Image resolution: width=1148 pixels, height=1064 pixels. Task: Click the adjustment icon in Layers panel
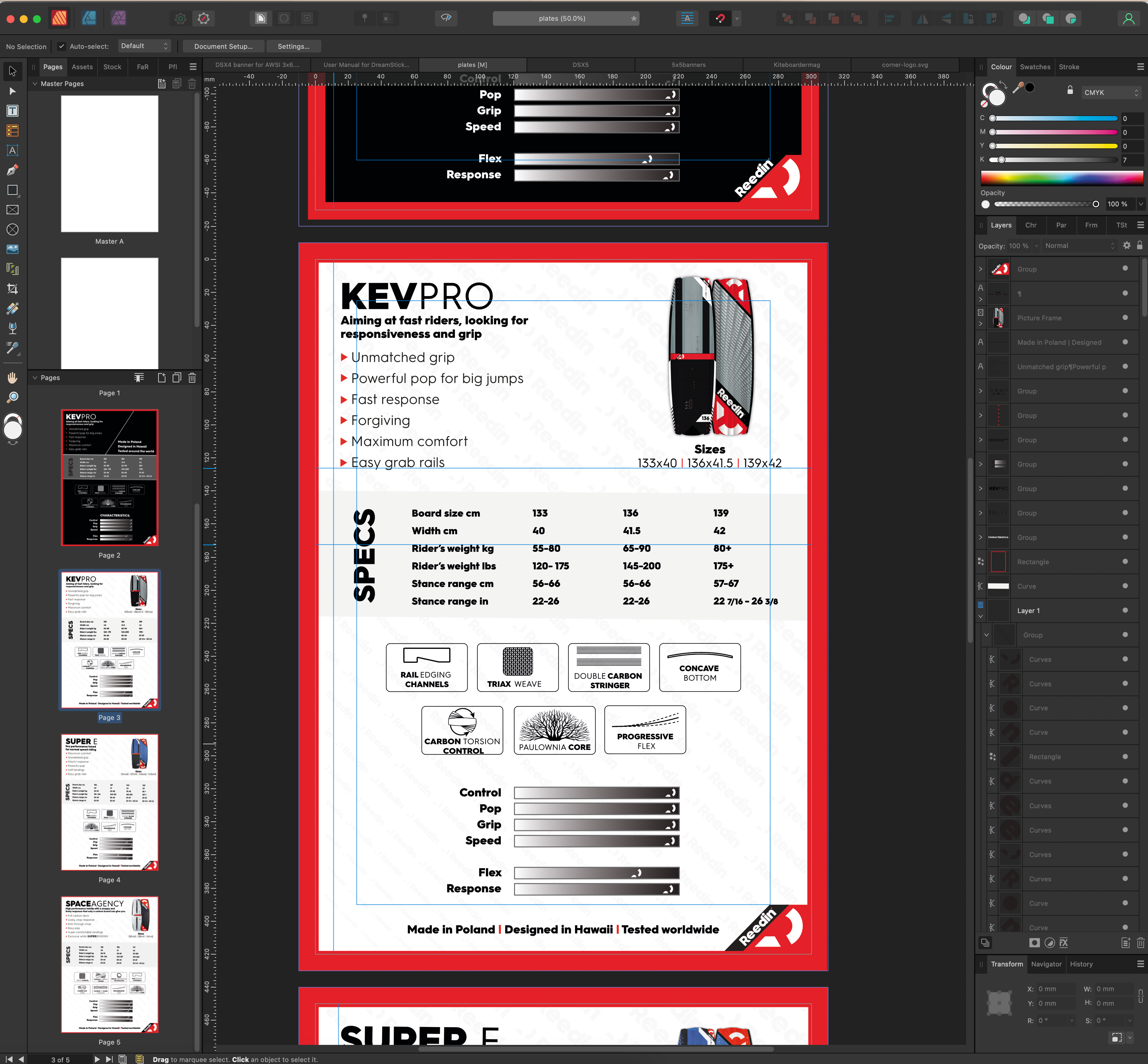[x=1049, y=942]
